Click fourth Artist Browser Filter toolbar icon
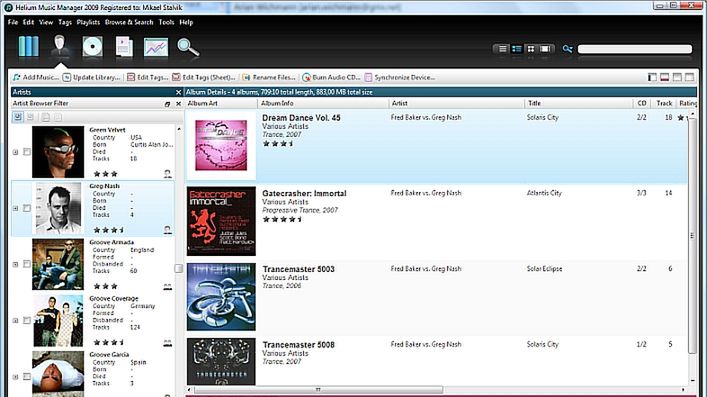Viewport: 707px width, 397px height. [x=58, y=117]
